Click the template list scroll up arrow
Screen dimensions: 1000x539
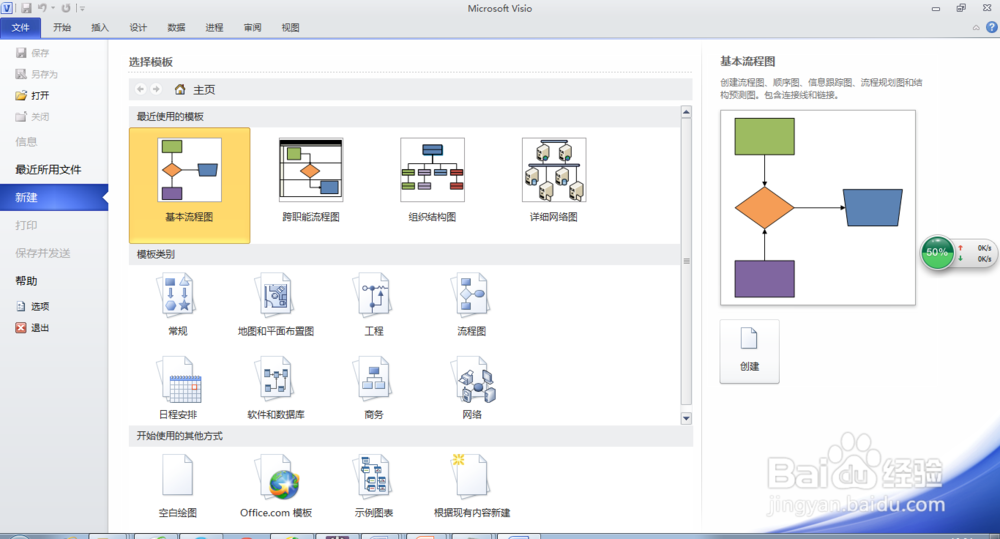coord(686,112)
